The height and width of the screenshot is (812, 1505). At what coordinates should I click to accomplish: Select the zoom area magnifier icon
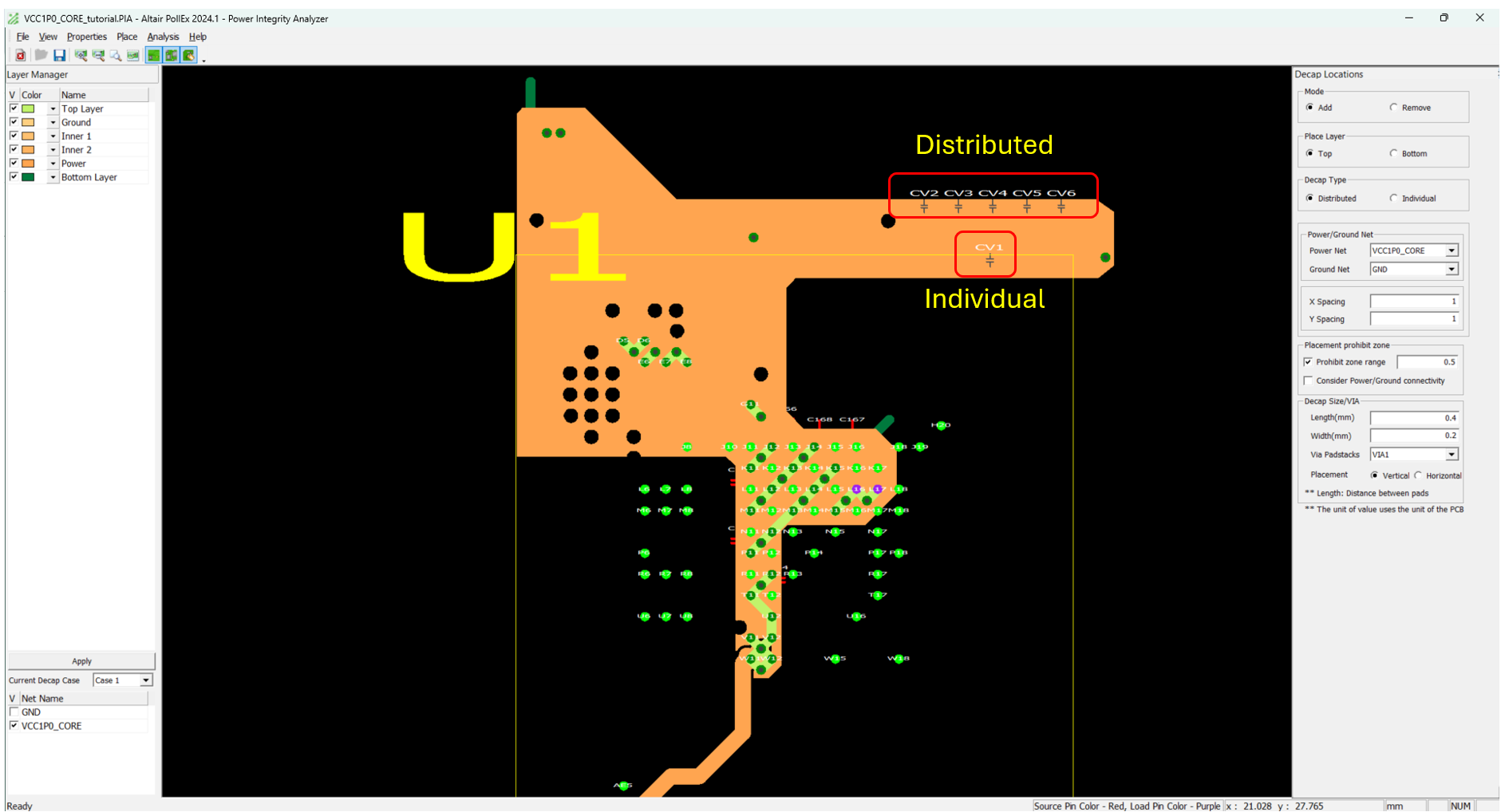[116, 55]
